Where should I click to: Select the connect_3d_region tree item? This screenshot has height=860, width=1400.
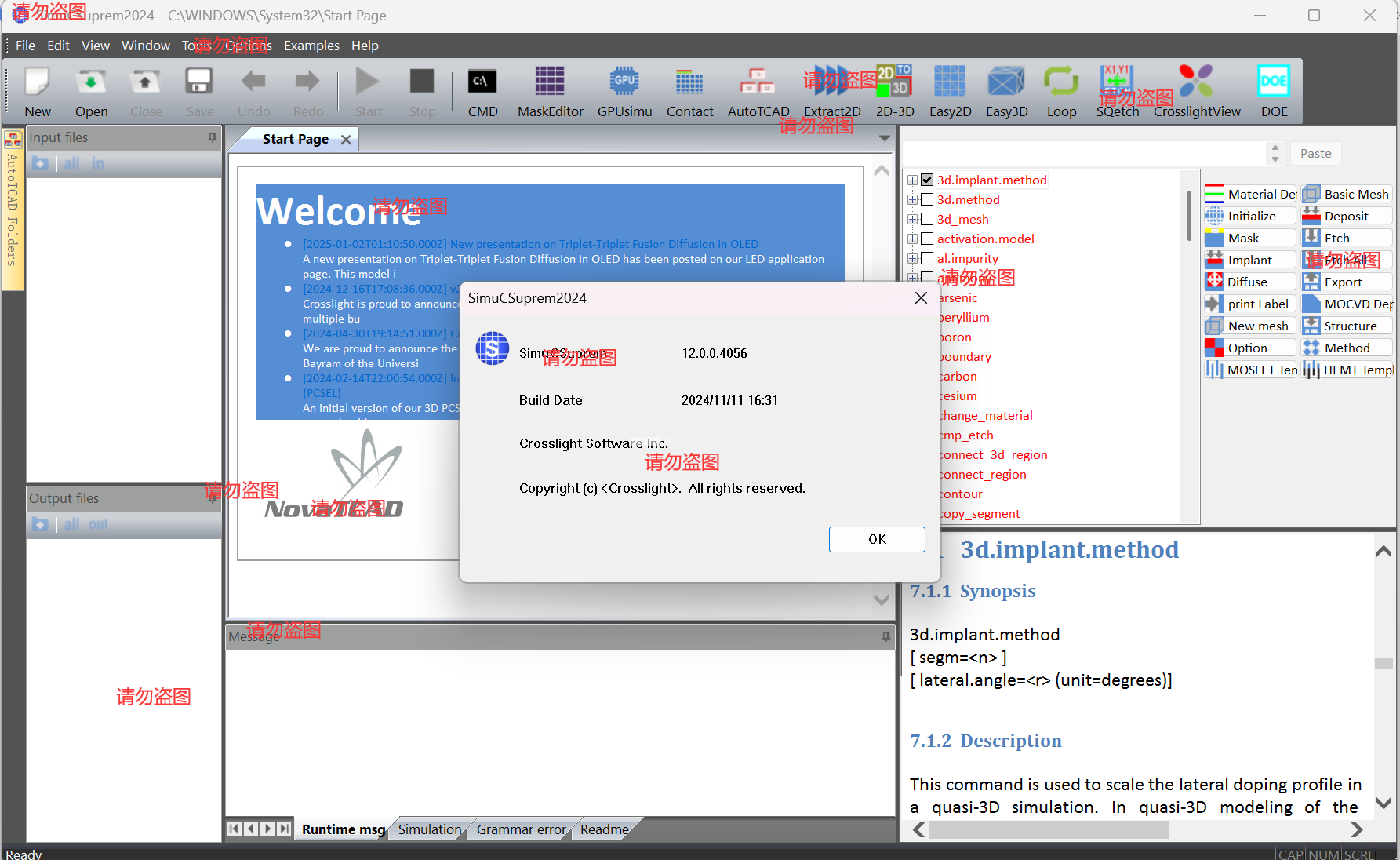tap(993, 454)
